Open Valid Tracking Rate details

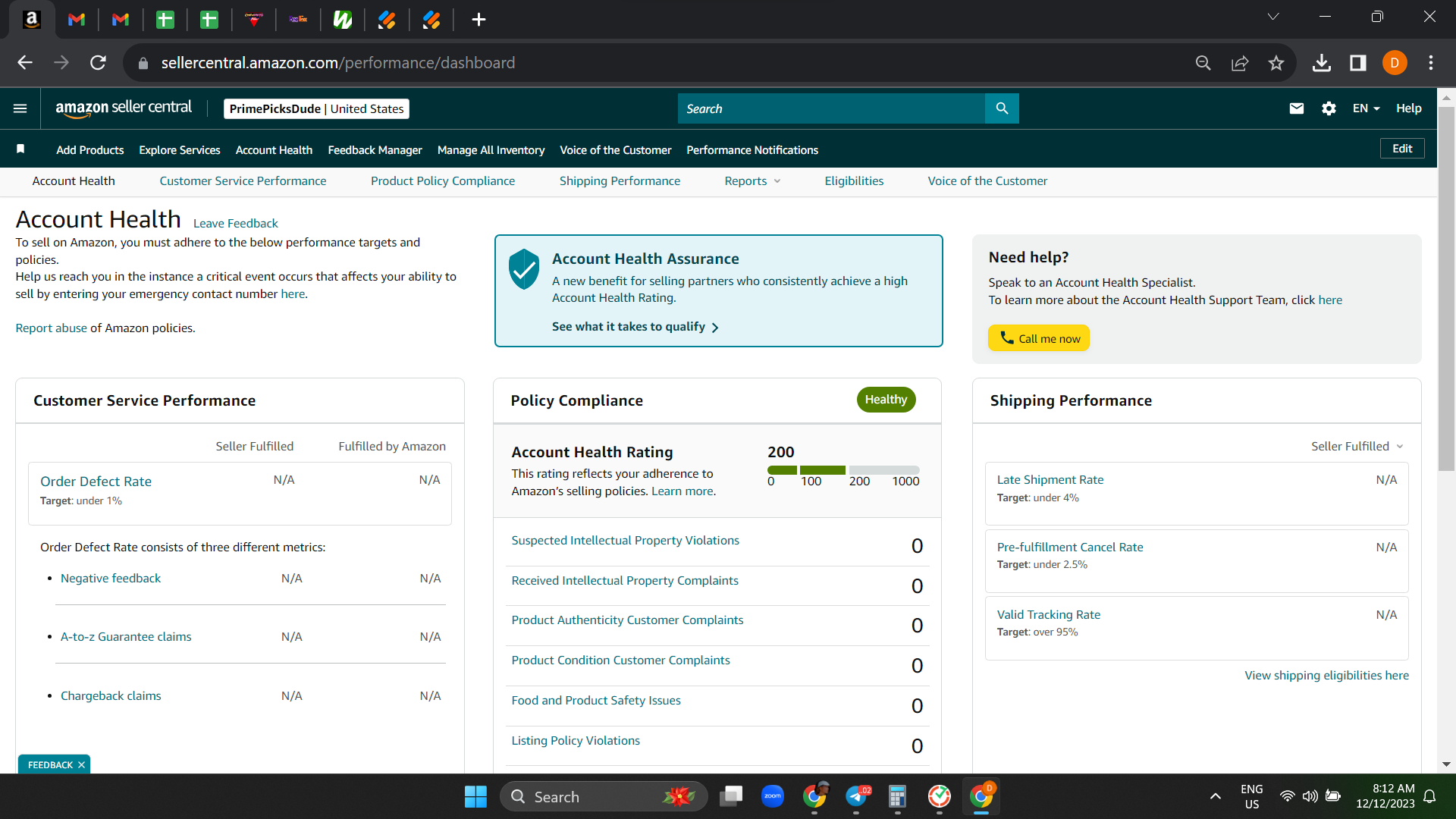click(1049, 615)
